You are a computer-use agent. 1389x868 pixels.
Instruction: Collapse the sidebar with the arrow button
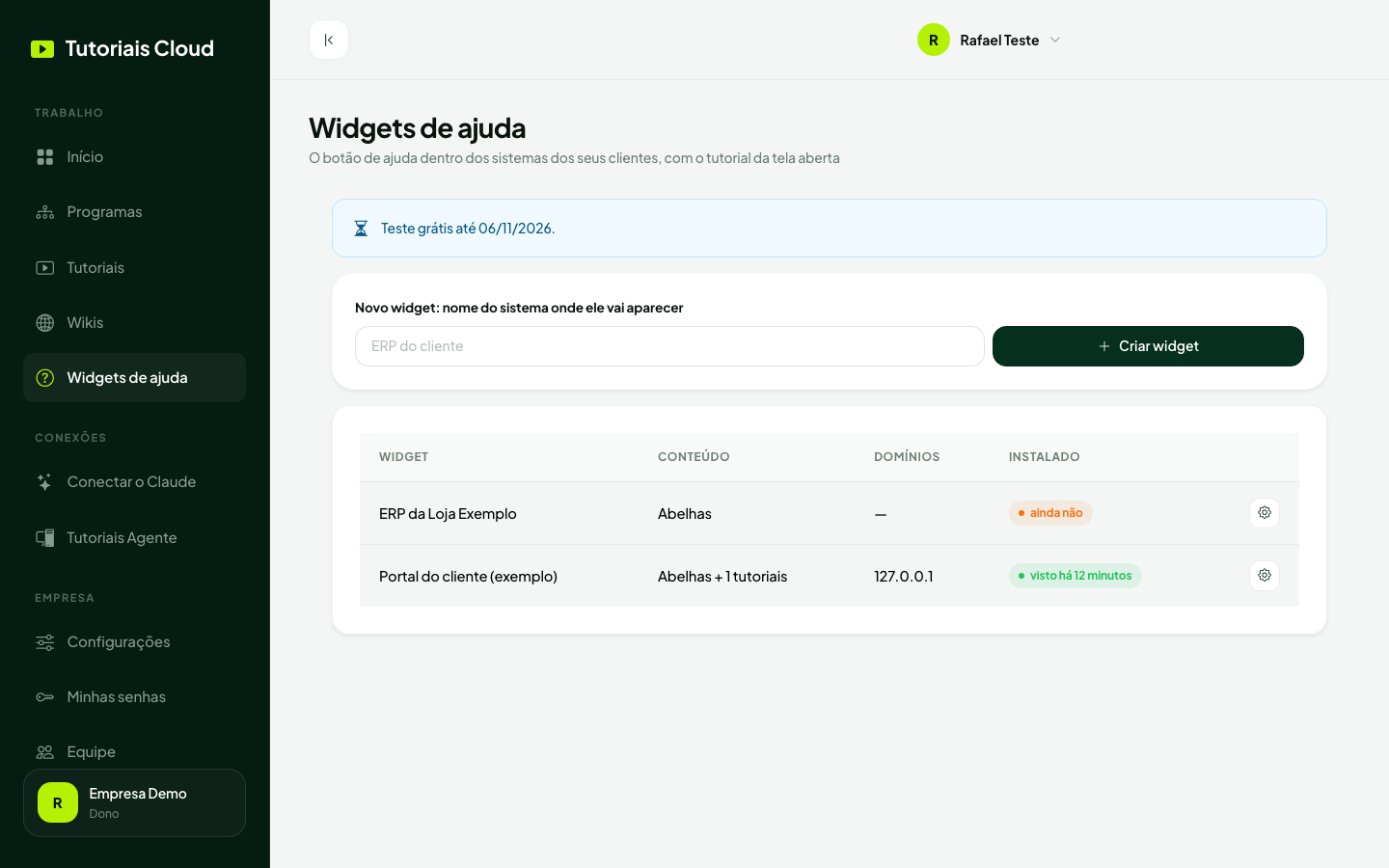329,40
